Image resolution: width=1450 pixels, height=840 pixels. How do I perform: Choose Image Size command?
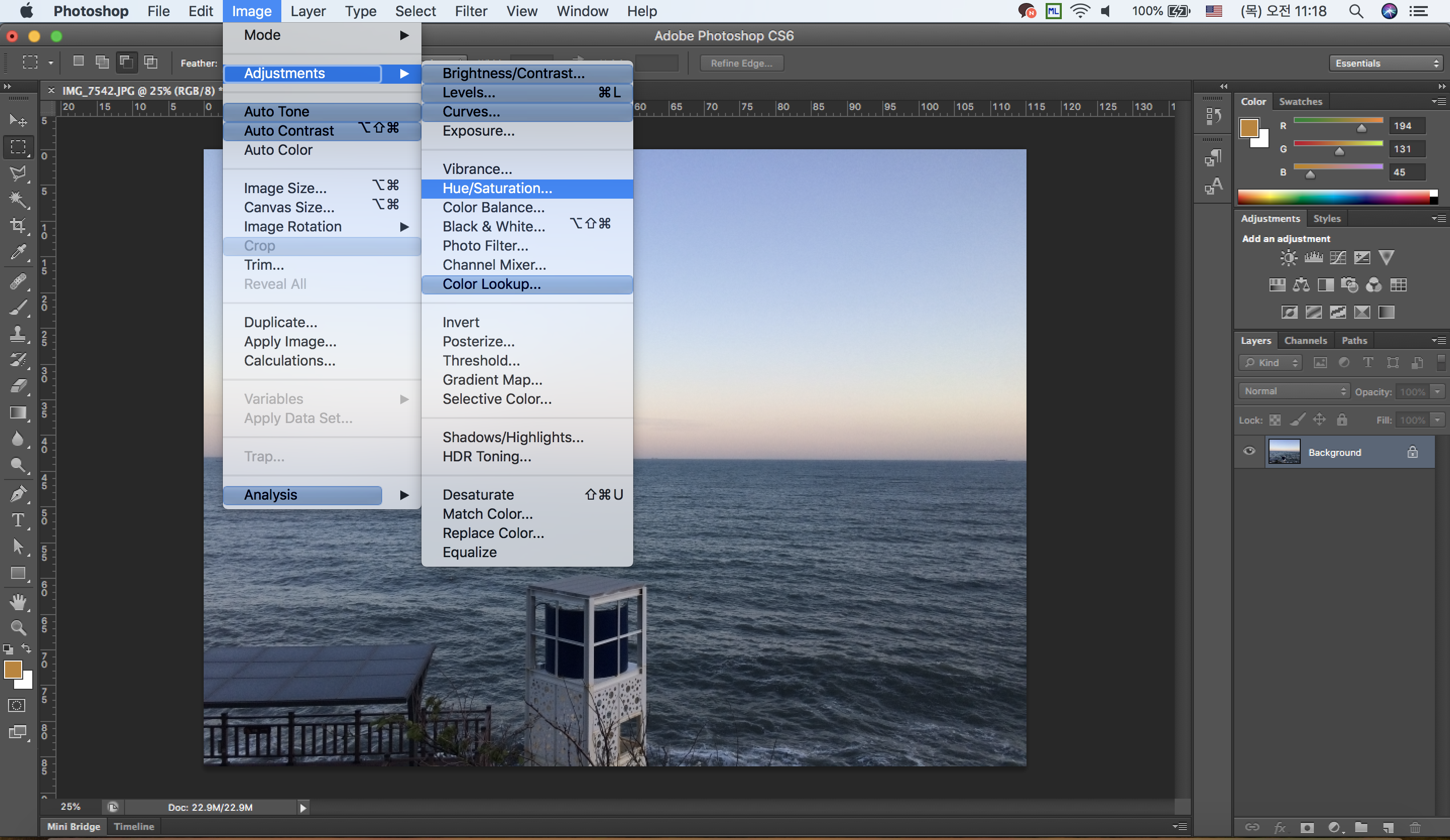tap(322, 188)
